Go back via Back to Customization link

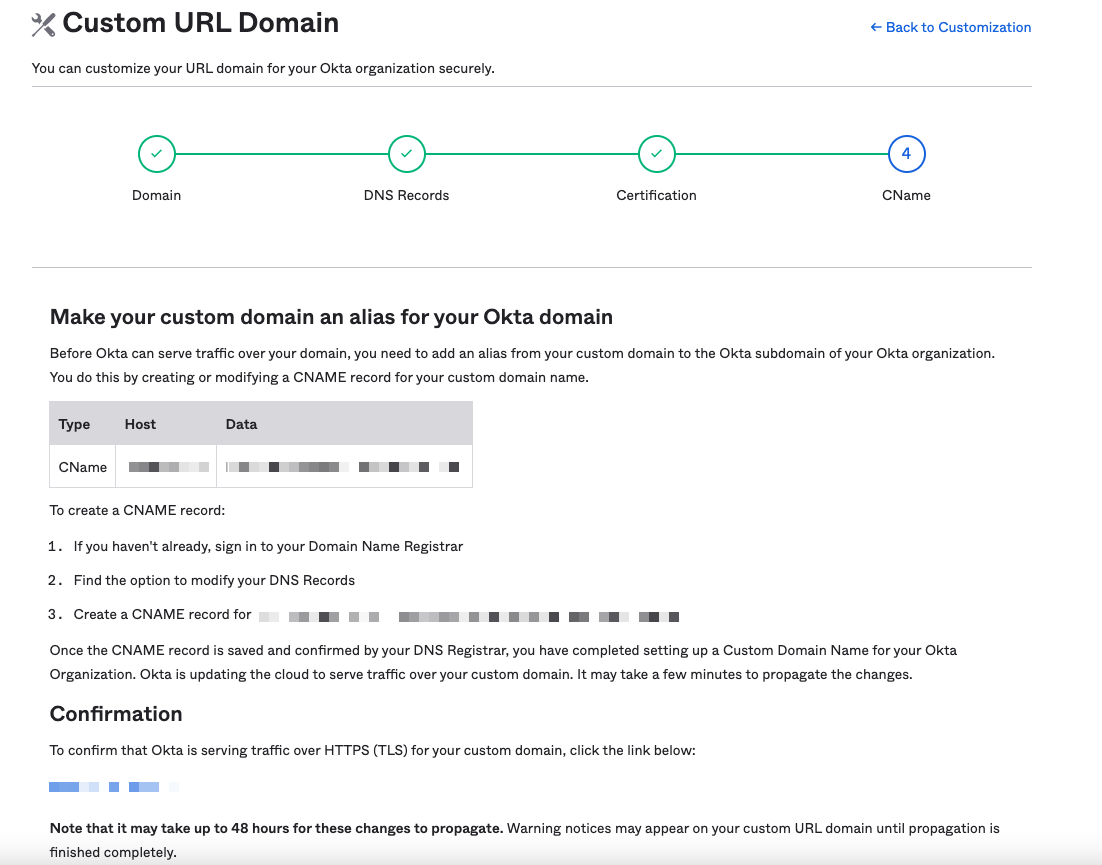950,27
